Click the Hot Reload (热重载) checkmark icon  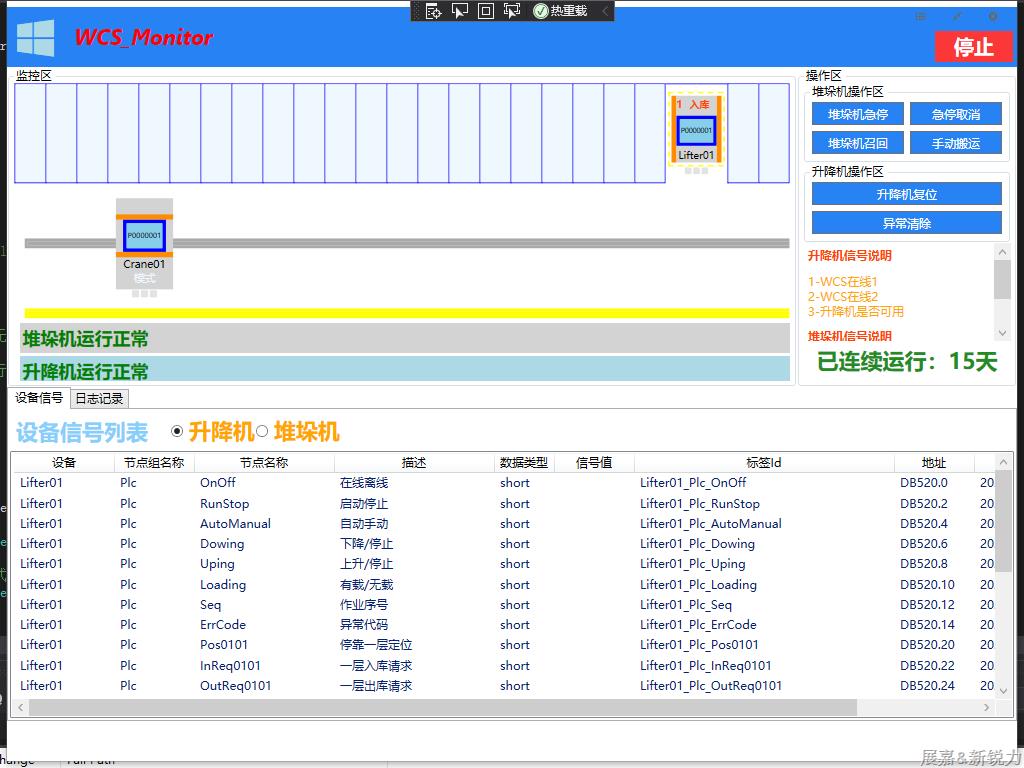pyautogui.click(x=541, y=11)
